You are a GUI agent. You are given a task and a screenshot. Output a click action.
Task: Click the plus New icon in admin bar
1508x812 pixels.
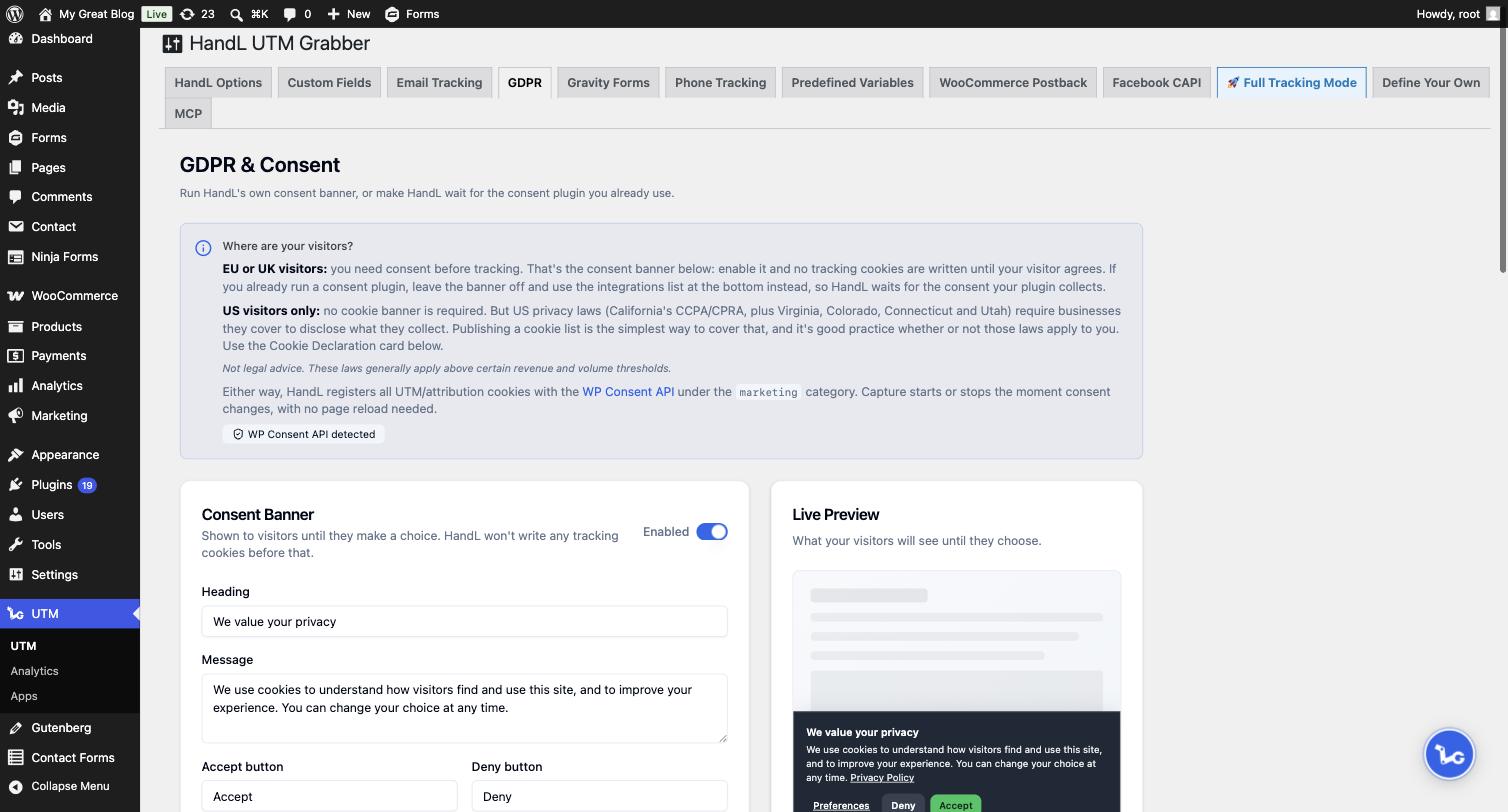pyautogui.click(x=334, y=14)
